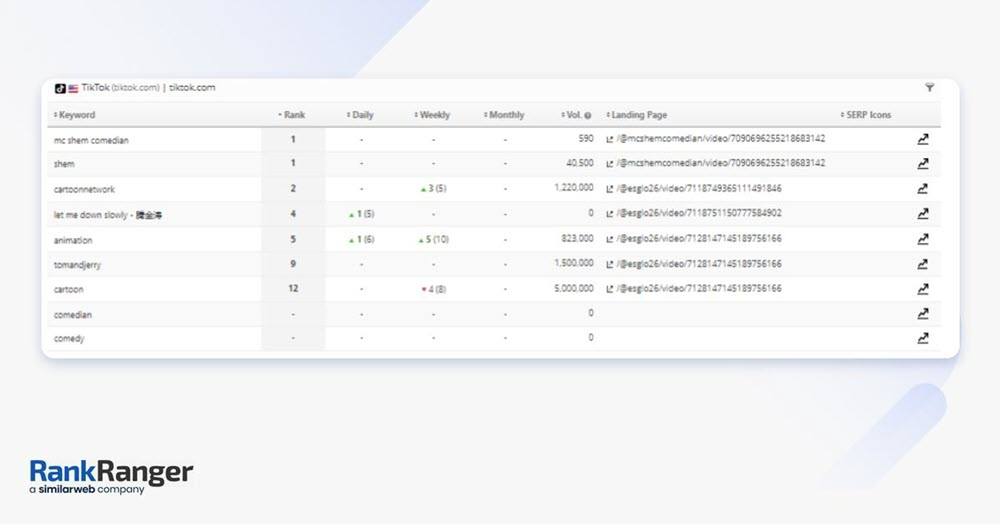The width and height of the screenshot is (1000, 524).
Task: Open trend chart icon for animation row
Action: click(x=923, y=240)
